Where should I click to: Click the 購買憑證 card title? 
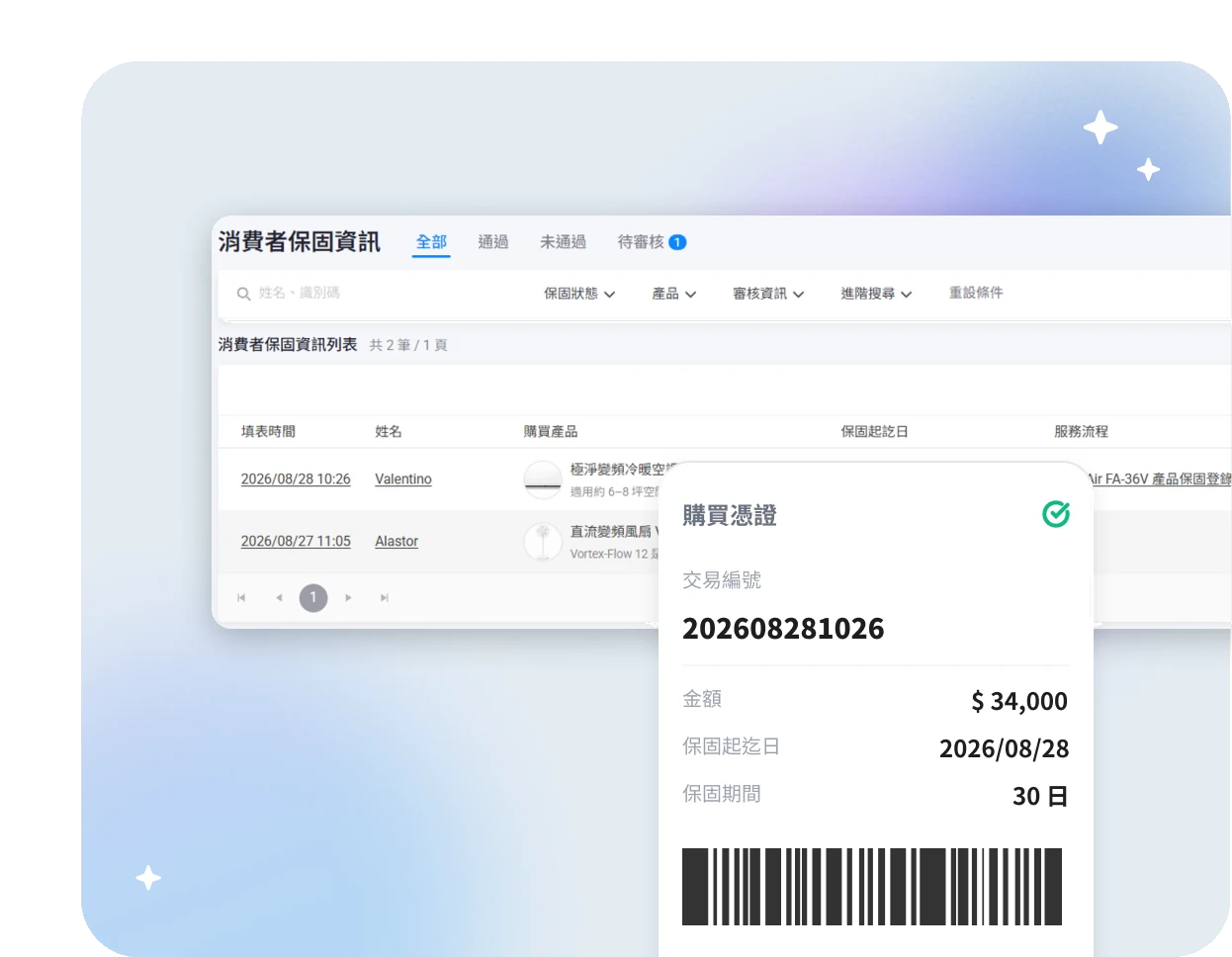[x=730, y=515]
